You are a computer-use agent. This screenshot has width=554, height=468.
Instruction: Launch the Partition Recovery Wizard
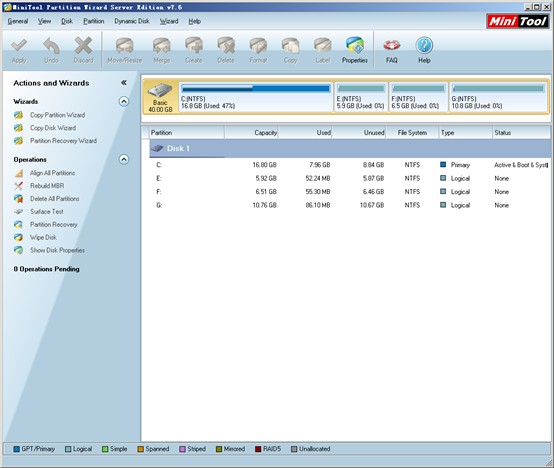tap(63, 141)
